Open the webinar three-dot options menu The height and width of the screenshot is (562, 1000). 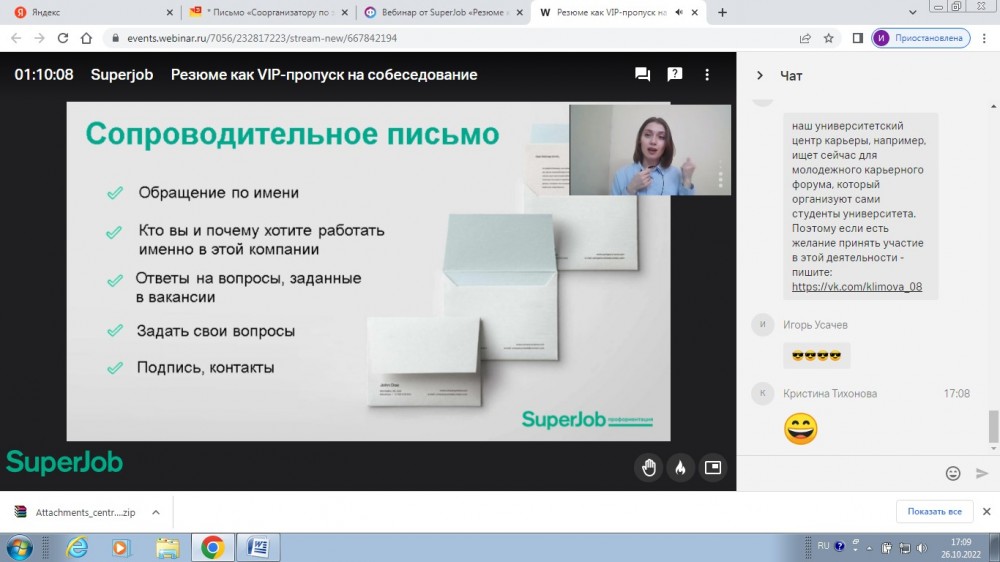click(x=709, y=75)
